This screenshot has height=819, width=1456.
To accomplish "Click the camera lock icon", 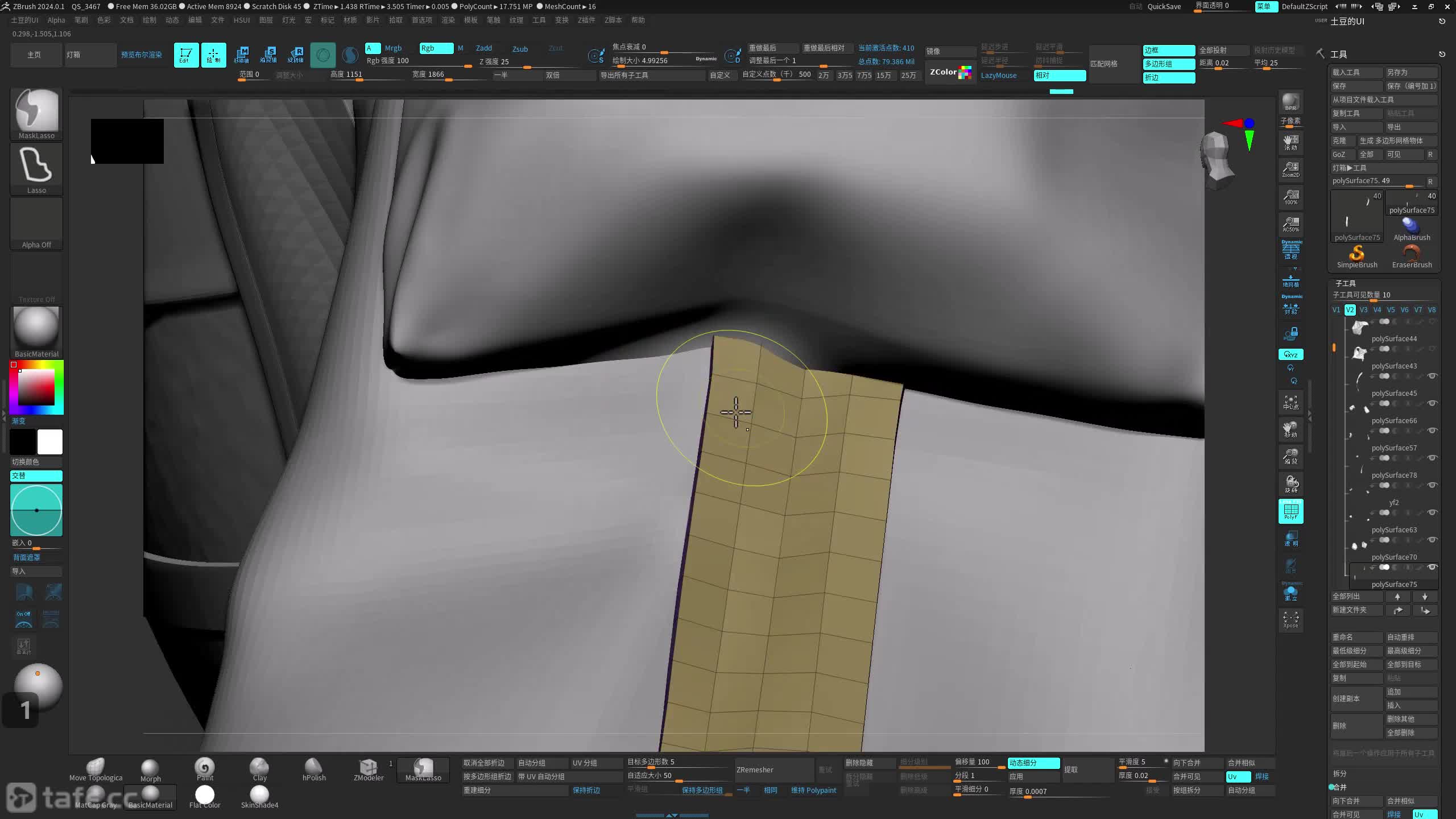I will tap(1290, 333).
